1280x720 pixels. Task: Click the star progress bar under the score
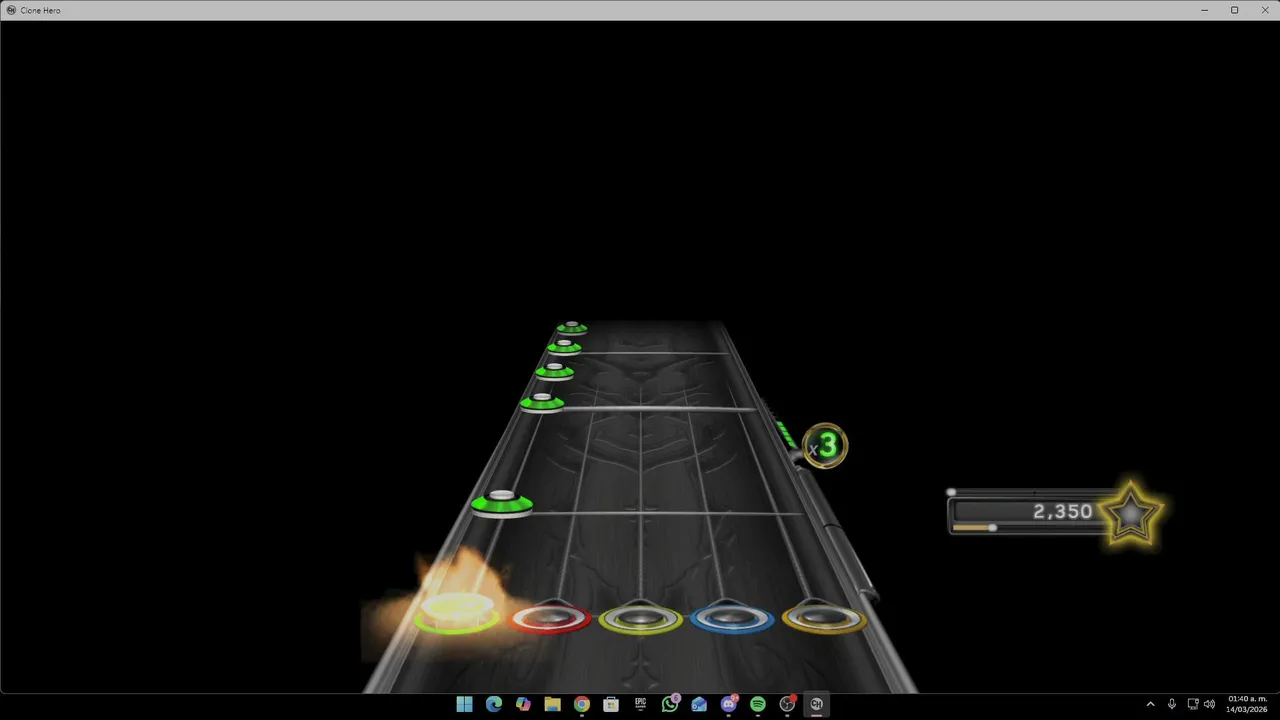[1028, 527]
